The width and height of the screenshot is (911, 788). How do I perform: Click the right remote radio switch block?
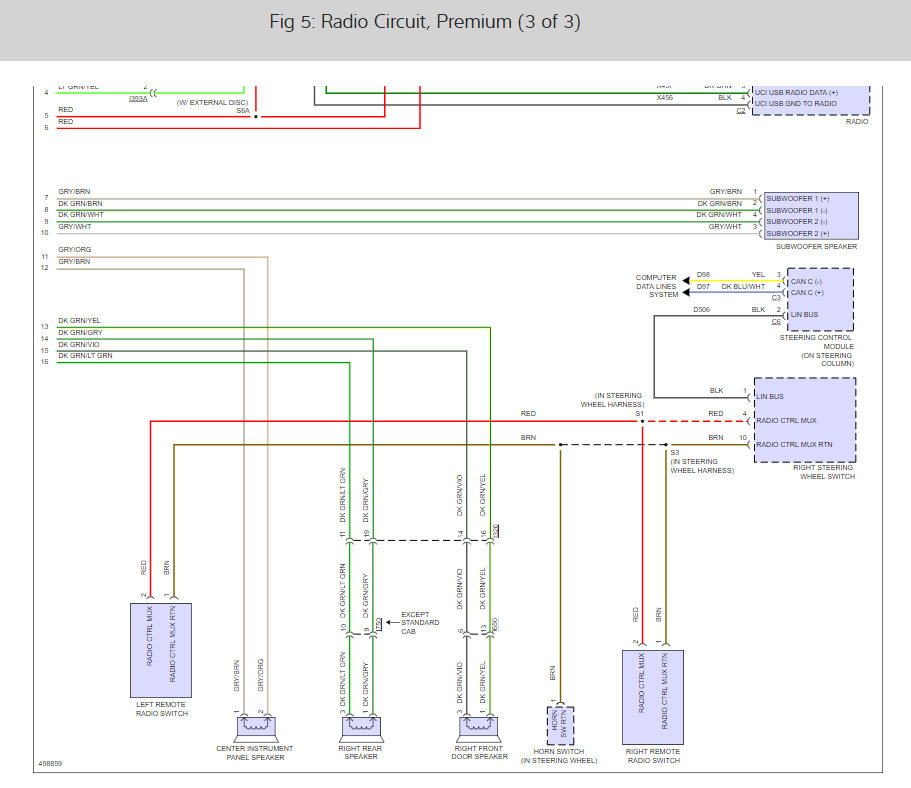653,697
